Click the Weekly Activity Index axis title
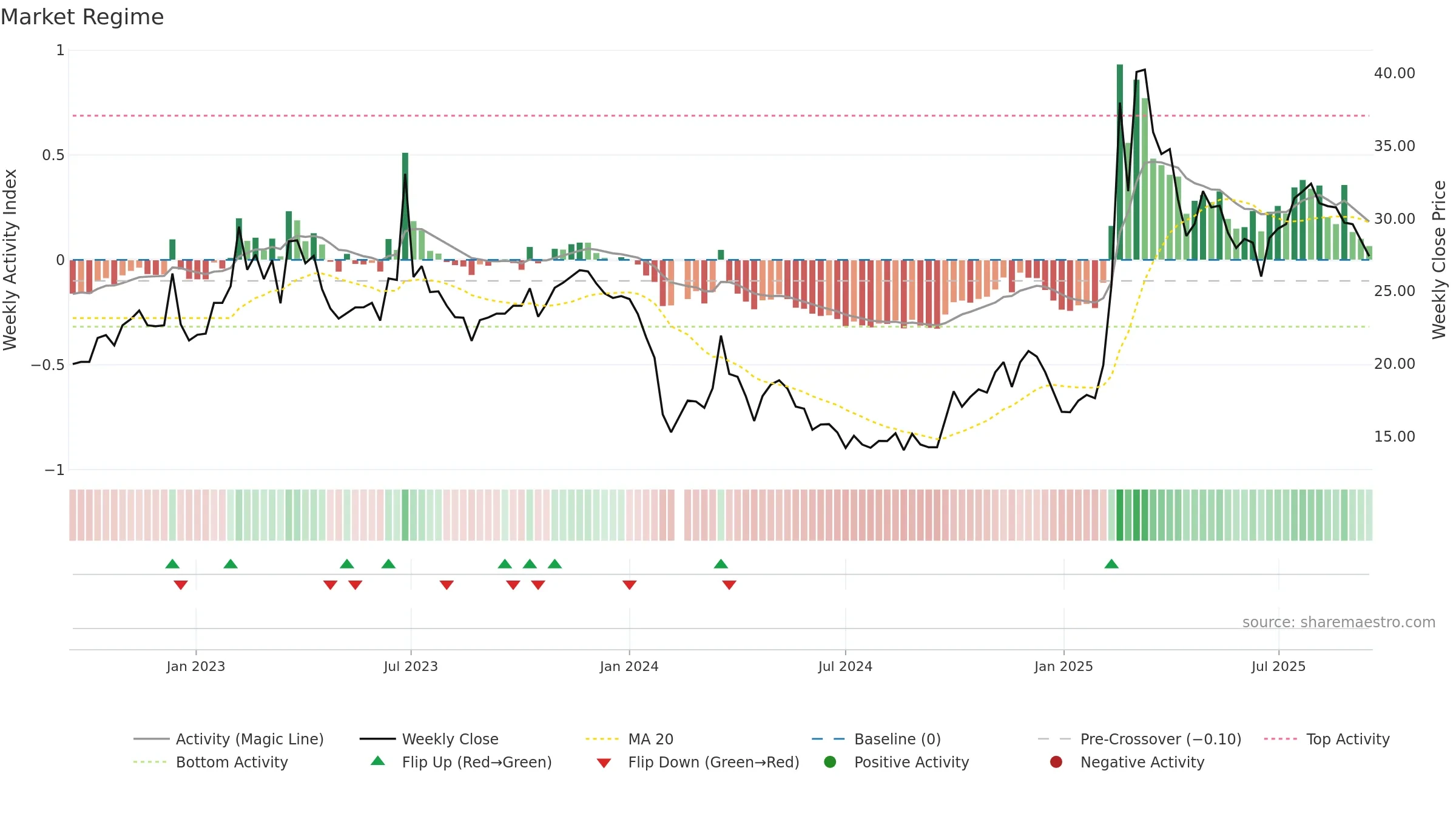Screen dimensions: 1456x819 pyautogui.click(x=10, y=260)
